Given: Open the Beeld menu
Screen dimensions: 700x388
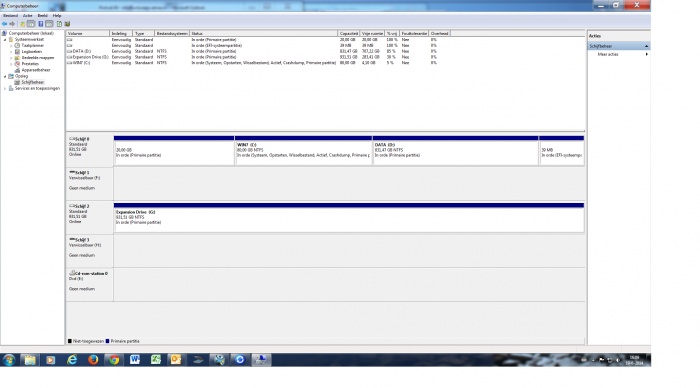Looking at the screenshot, I should (x=42, y=16).
